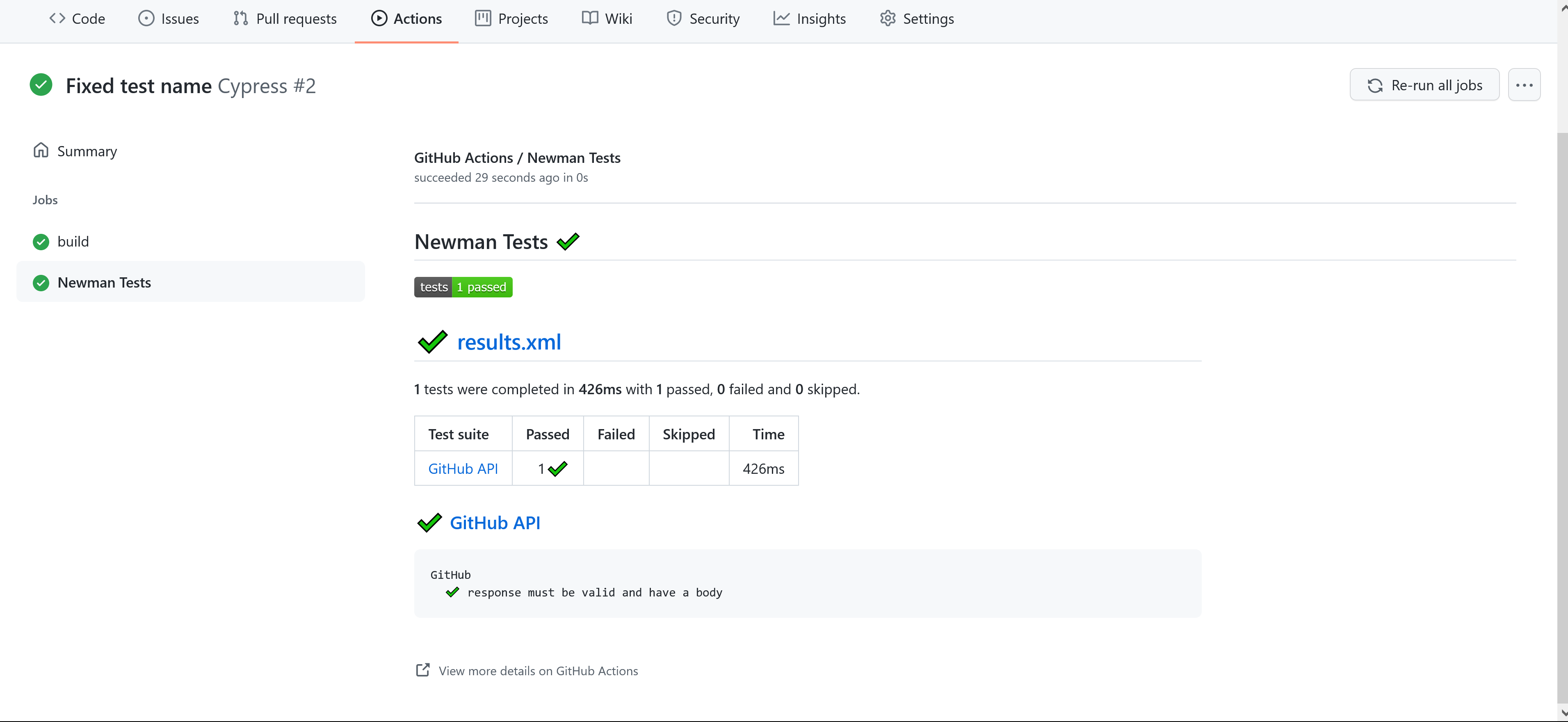Open the Code tab
1568x722 pixels.
(x=77, y=19)
